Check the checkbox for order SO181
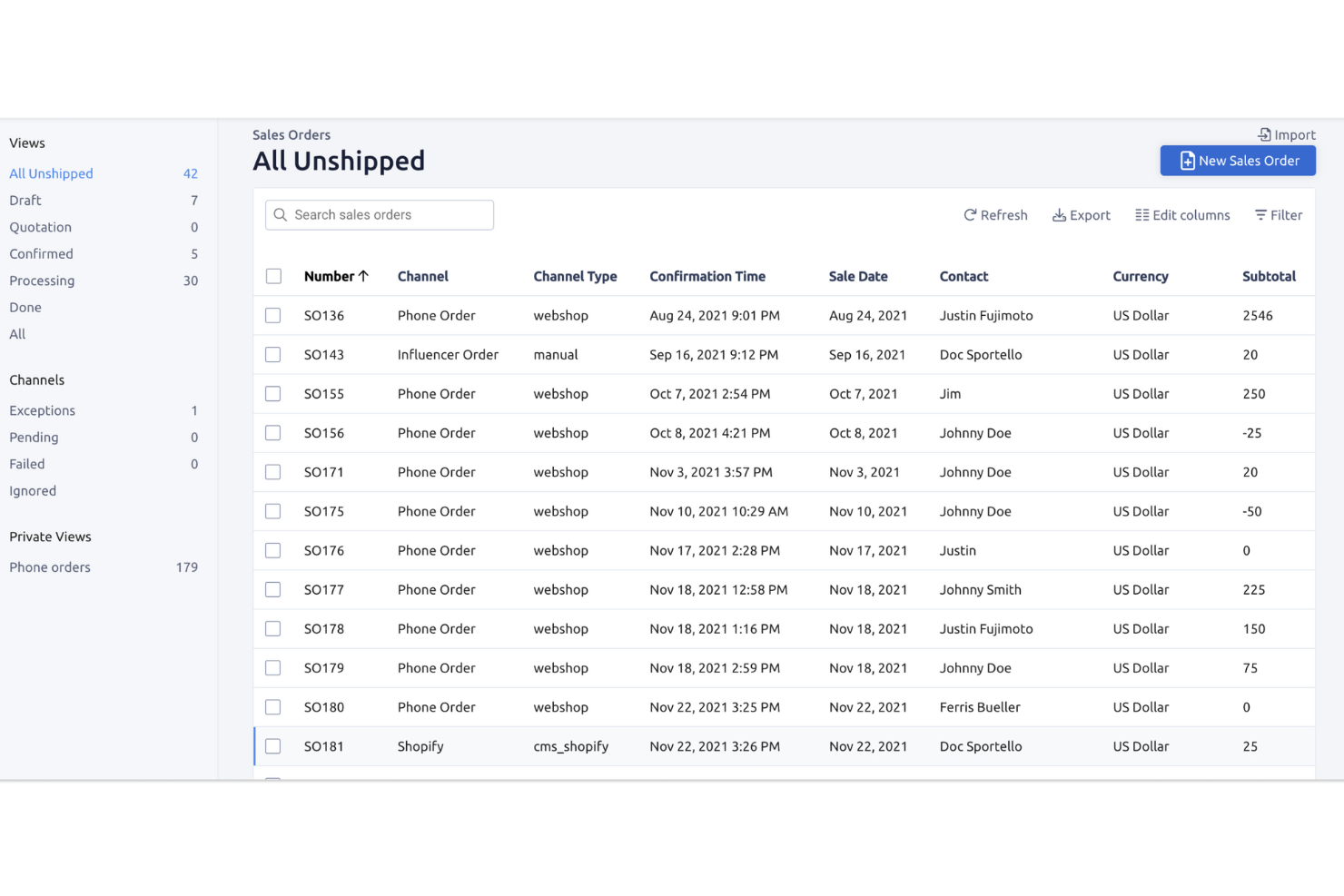This screenshot has width=1344, height=896. tap(273, 746)
